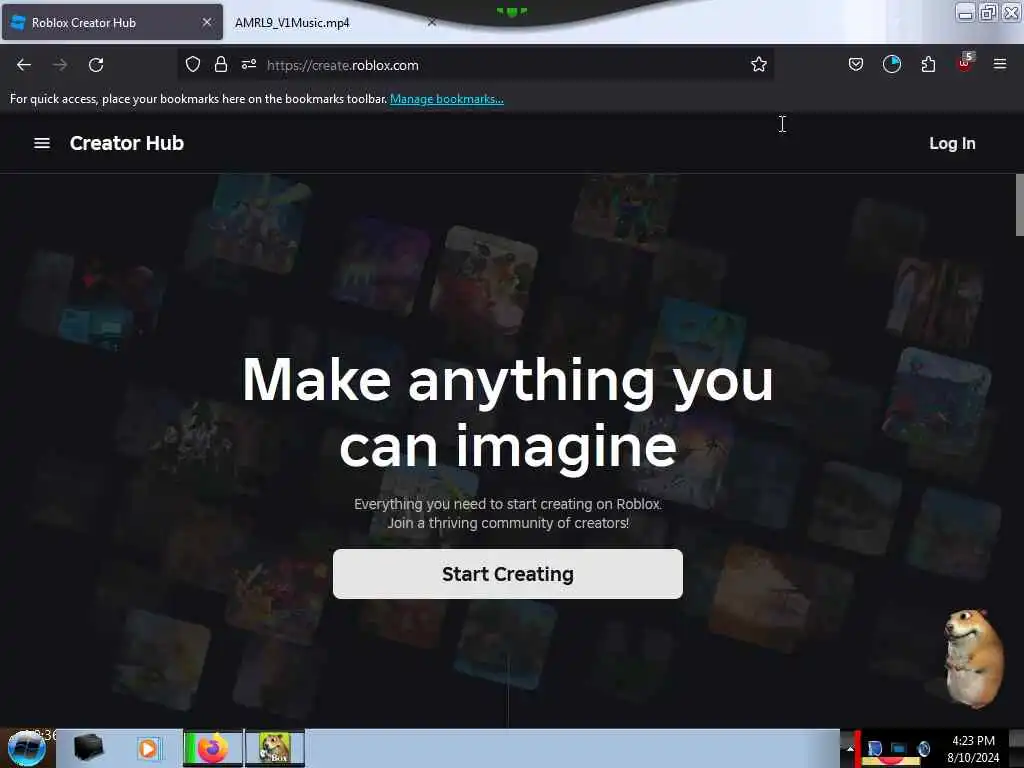Click the hamster Box taskbar icon

point(275,748)
